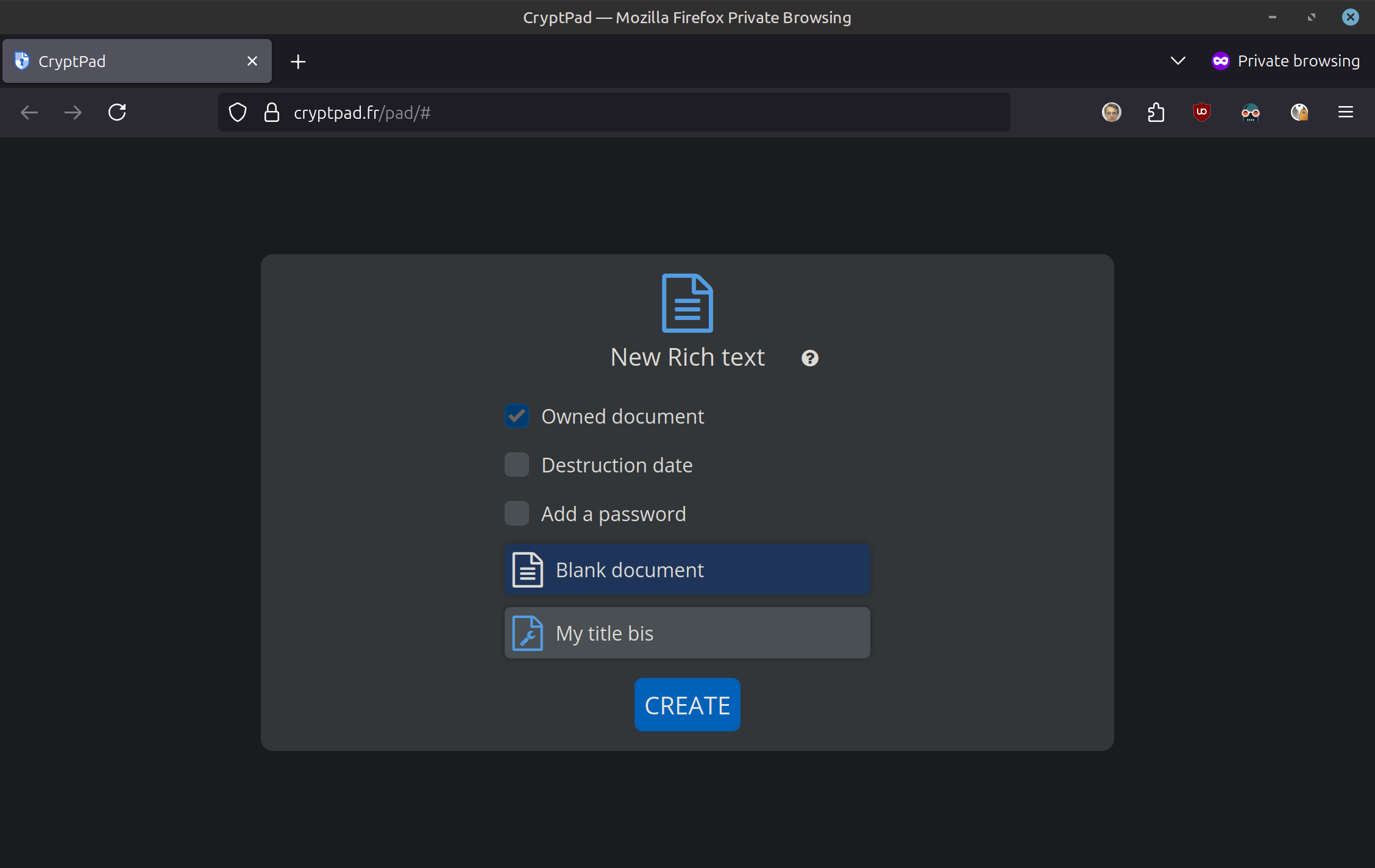The width and height of the screenshot is (1375, 868).
Task: Enable the Add a password checkbox
Action: (517, 513)
